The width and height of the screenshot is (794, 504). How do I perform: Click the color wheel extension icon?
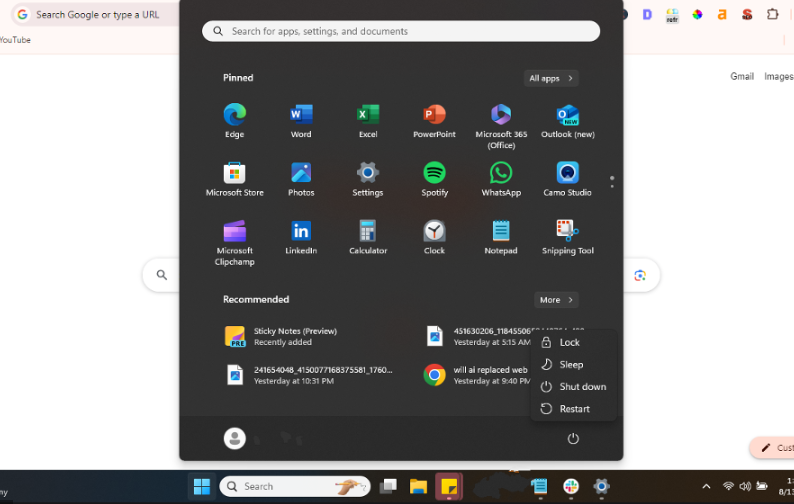coord(697,14)
